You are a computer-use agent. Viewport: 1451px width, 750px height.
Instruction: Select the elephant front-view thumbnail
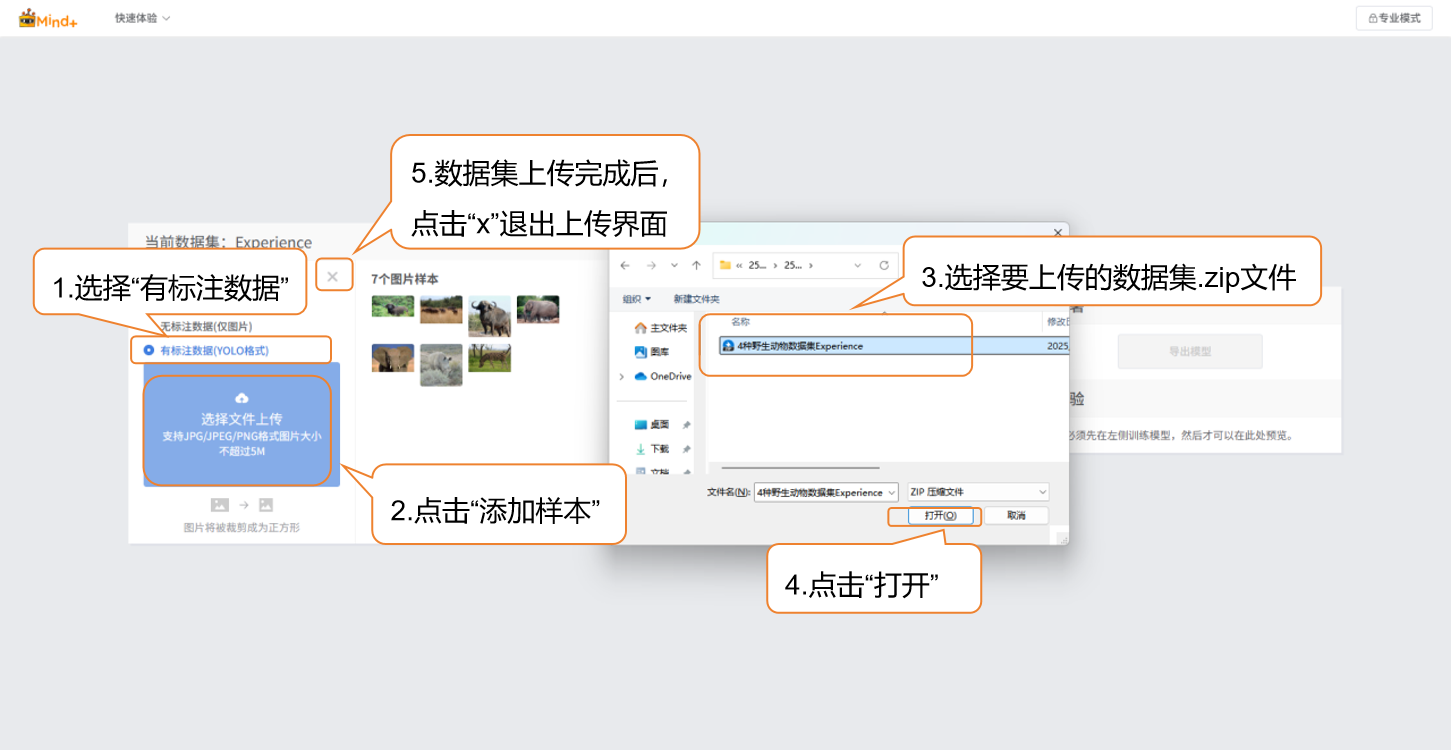[x=392, y=357]
